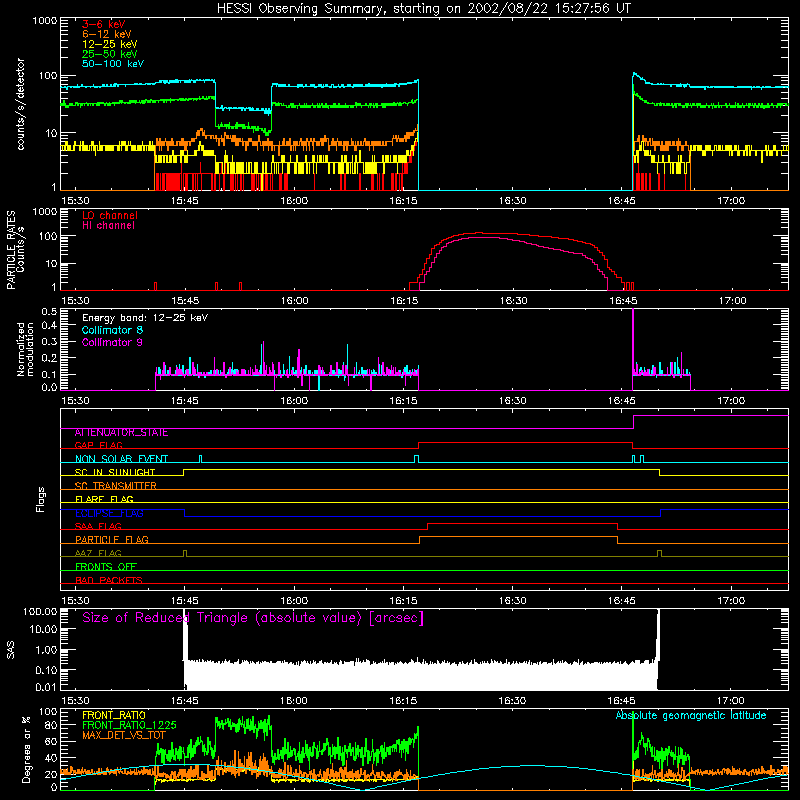Select the NON_SOLAR_EVENT flag label
This screenshot has height=800, width=800.
(x=121, y=459)
